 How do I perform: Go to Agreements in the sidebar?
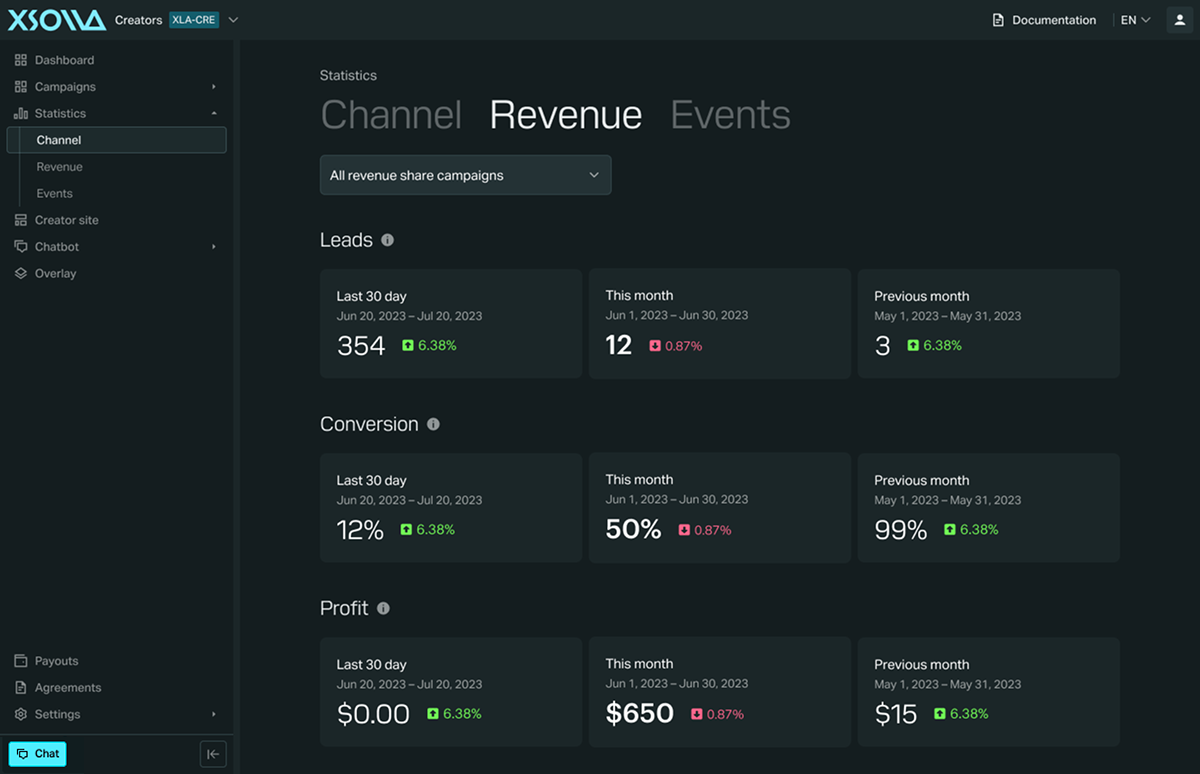point(68,688)
